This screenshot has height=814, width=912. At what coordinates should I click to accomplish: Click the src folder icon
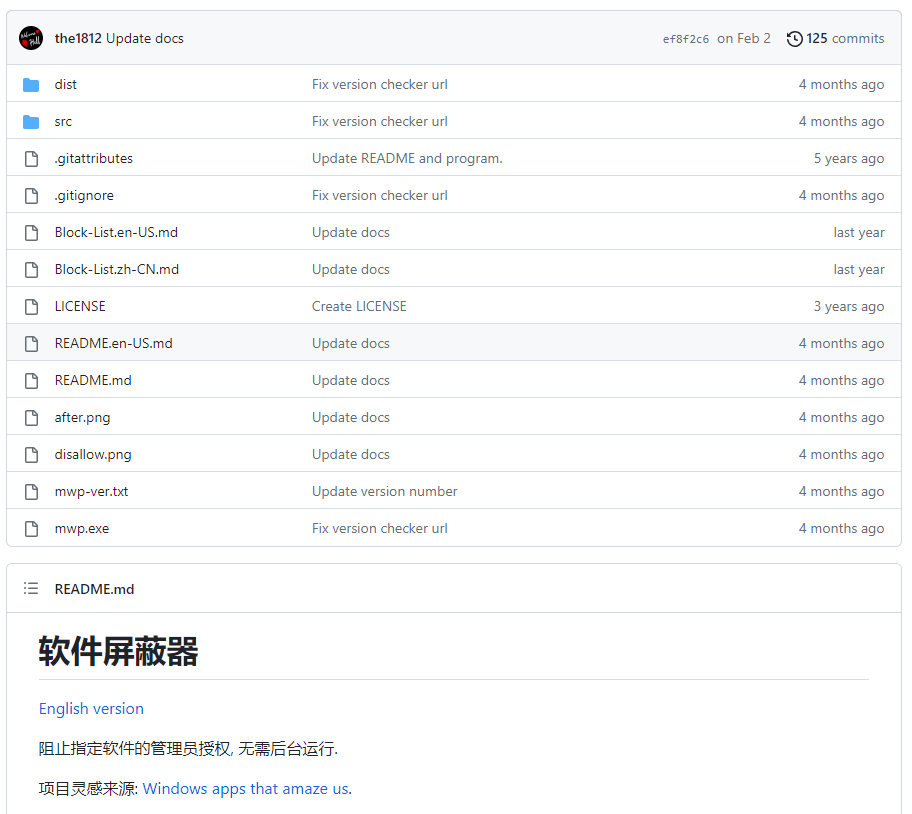click(31, 122)
